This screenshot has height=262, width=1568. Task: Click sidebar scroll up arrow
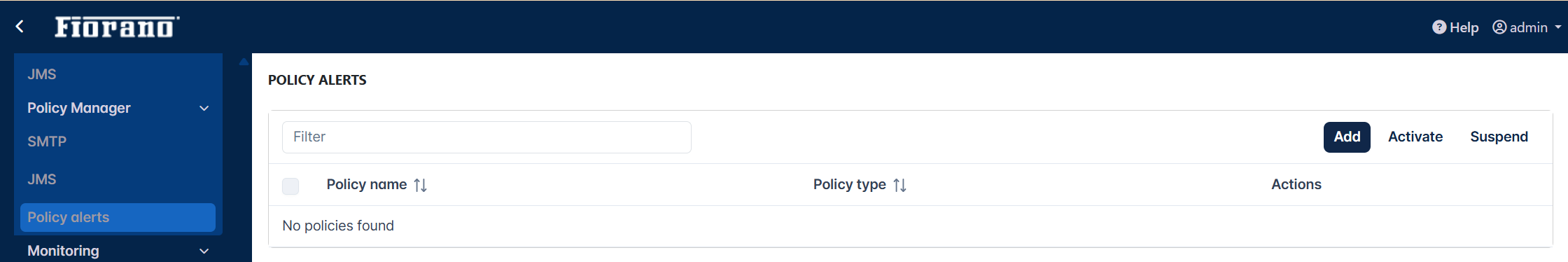pos(244,62)
